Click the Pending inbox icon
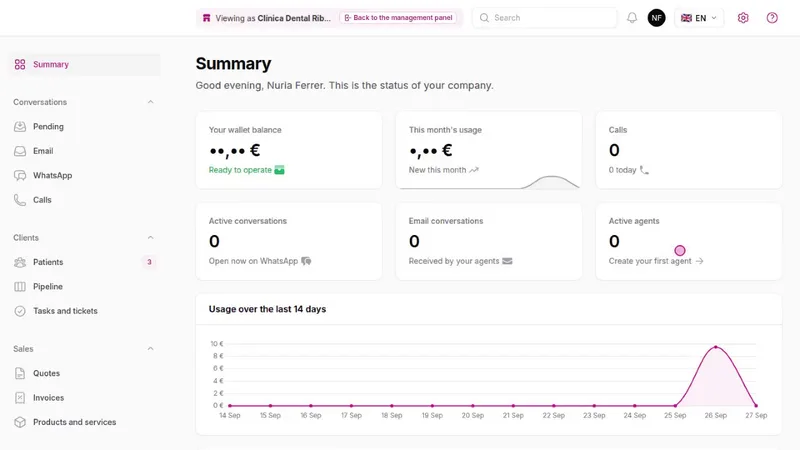 click(x=20, y=127)
